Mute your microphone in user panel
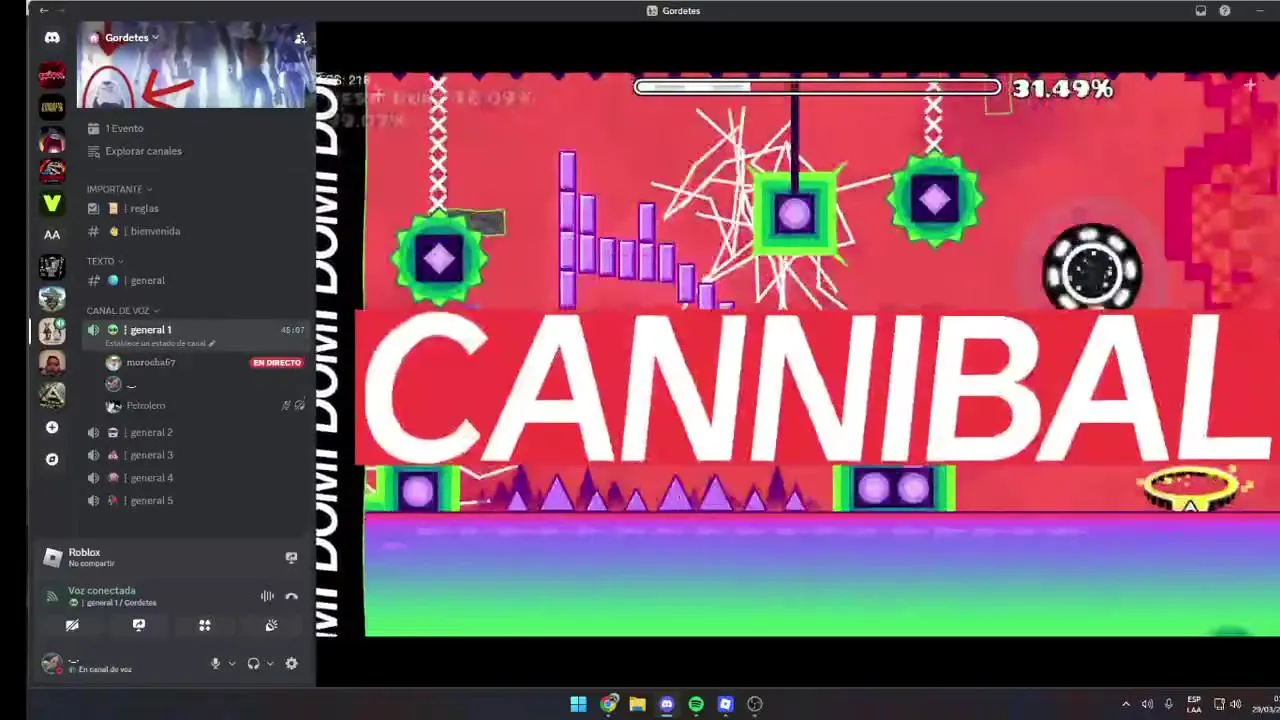 [x=215, y=663]
